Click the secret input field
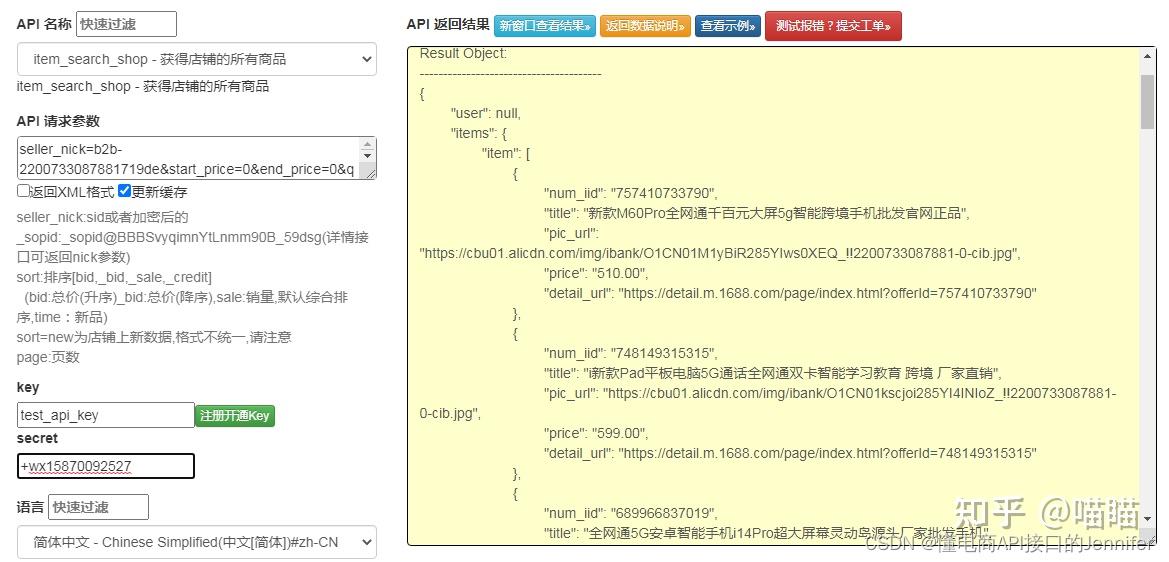 click(106, 467)
